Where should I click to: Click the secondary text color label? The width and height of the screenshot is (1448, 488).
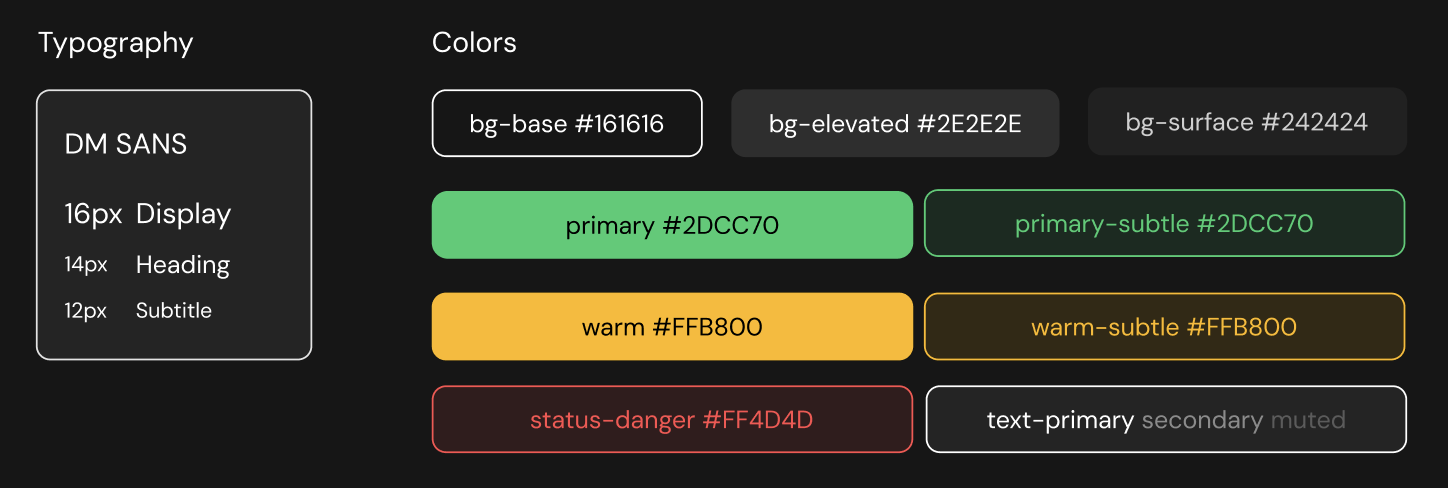click(1202, 421)
